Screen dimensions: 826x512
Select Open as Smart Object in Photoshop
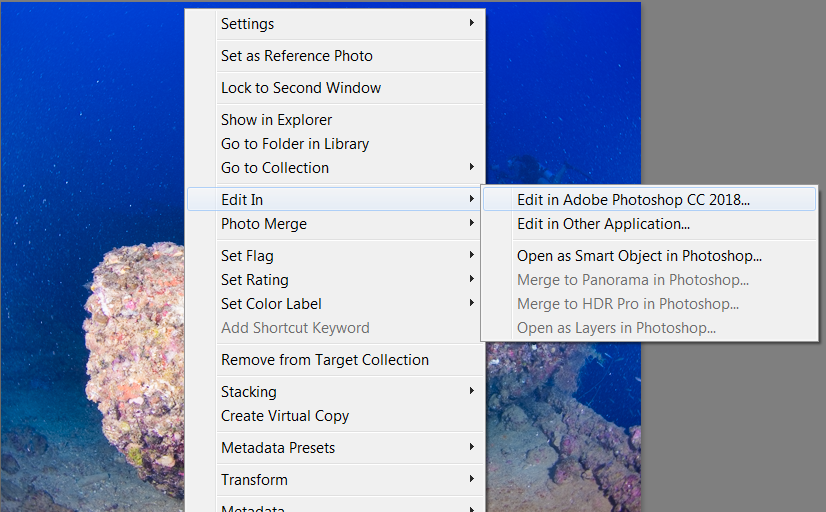point(650,256)
